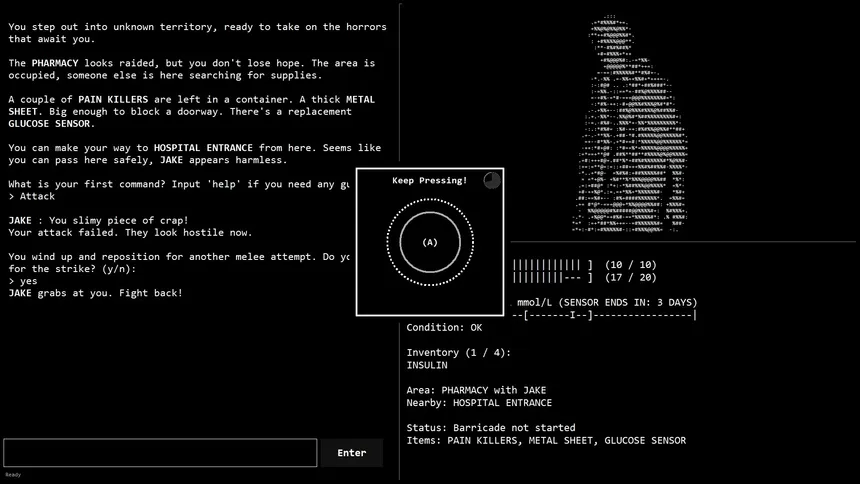Click 'JAKE grabs at you. Fight back!' line
This screenshot has height=484, width=860.
click(95, 293)
